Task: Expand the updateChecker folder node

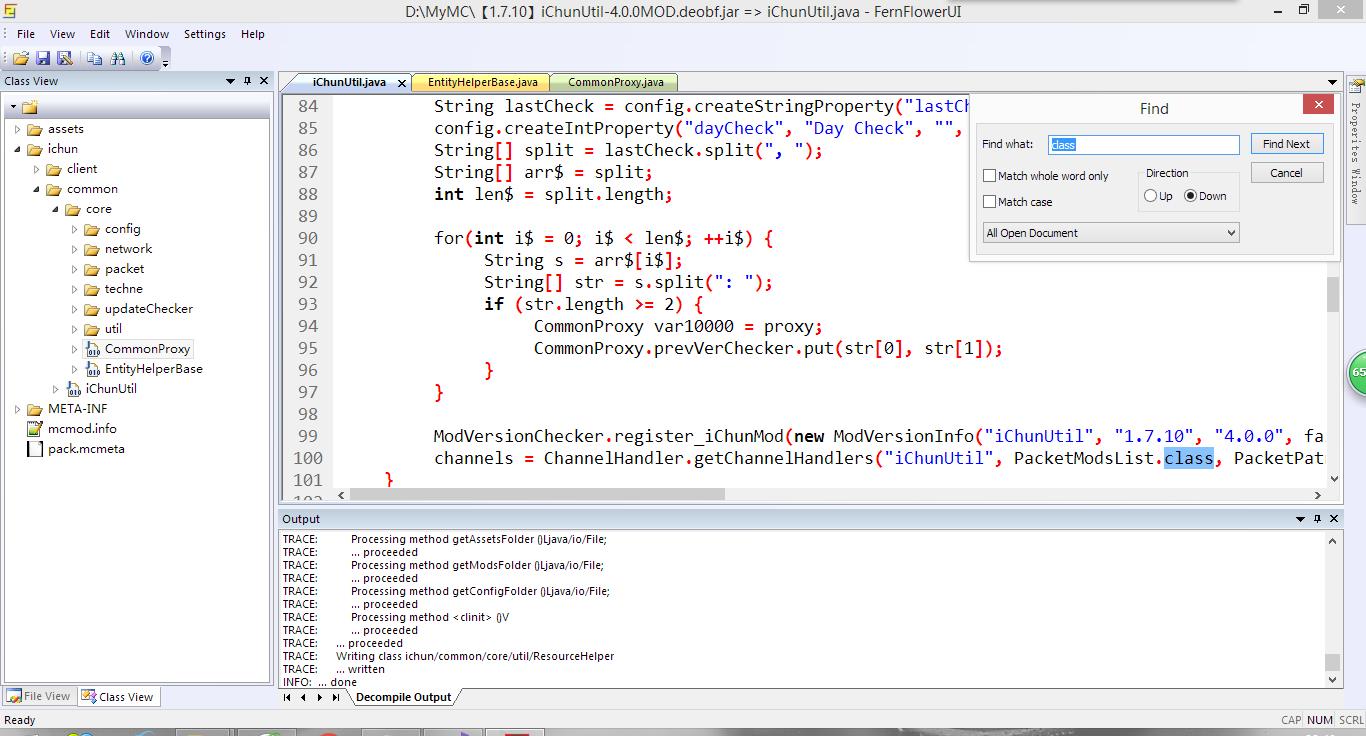Action: 74,309
